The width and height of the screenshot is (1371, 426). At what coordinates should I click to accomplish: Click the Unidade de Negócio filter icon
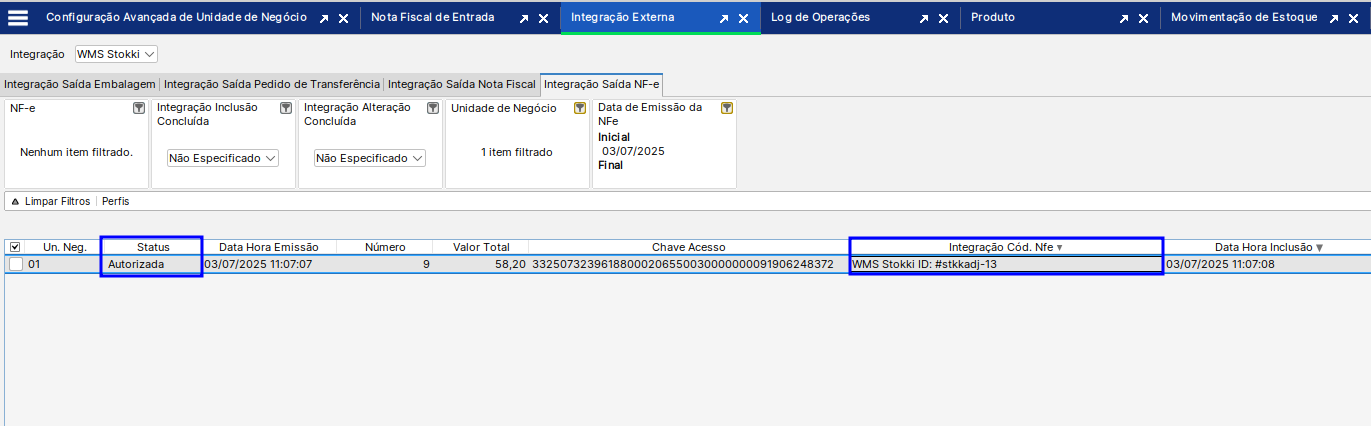coord(579,108)
